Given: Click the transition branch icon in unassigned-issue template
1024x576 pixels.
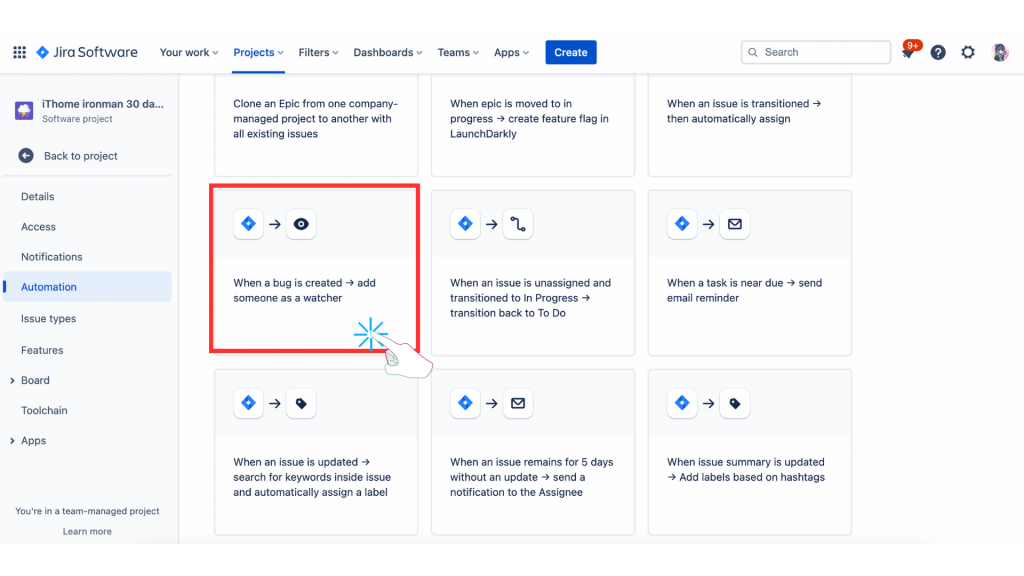Looking at the screenshot, I should tap(518, 224).
